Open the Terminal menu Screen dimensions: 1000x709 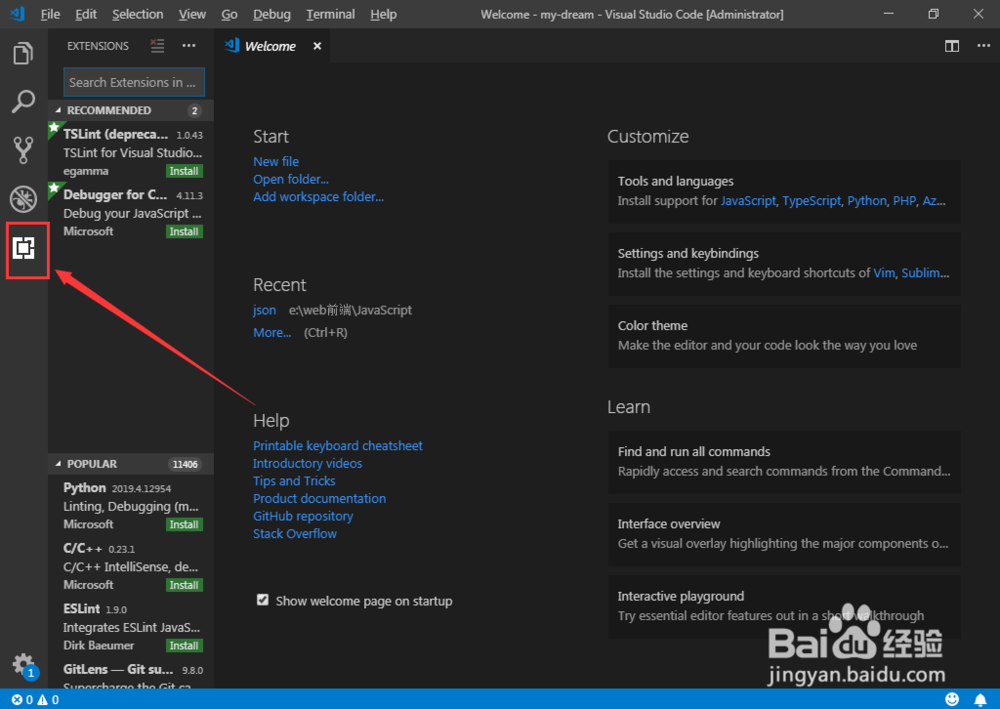330,14
